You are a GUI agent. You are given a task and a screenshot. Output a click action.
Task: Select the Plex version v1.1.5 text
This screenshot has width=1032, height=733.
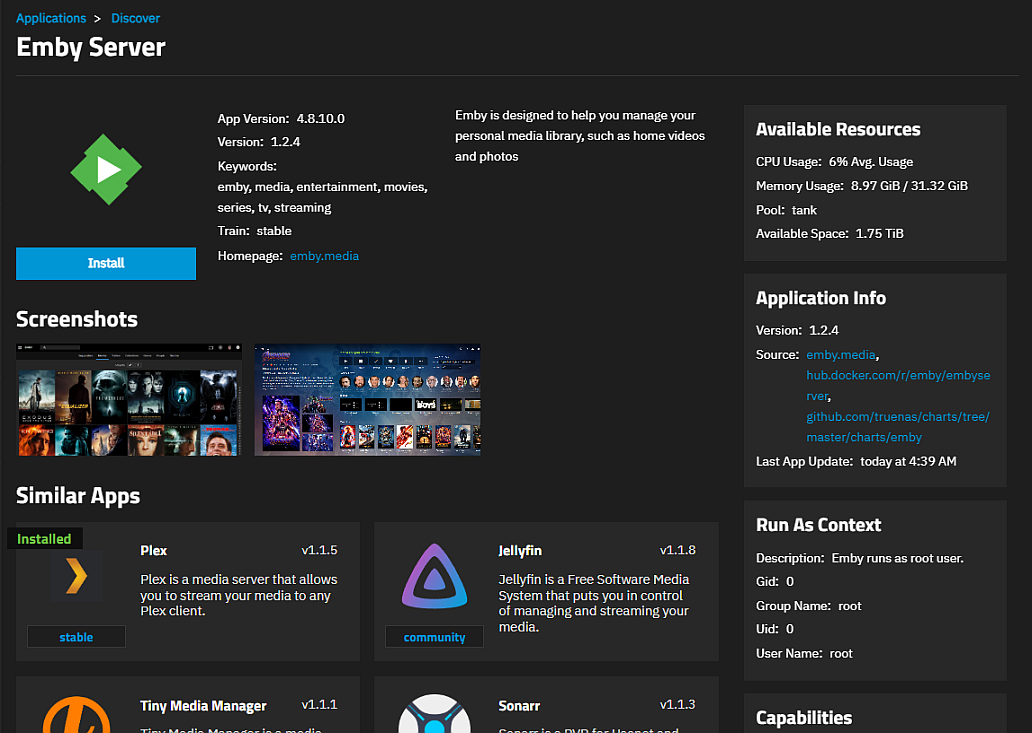319,550
